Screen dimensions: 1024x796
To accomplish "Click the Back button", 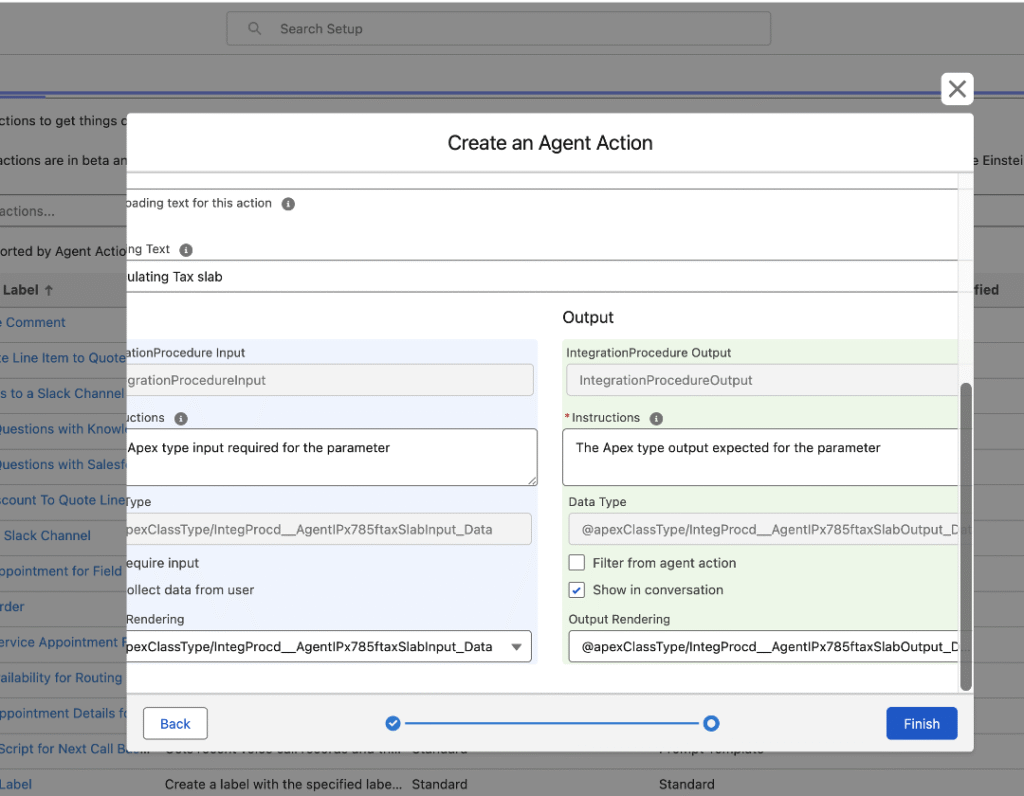I will pyautogui.click(x=175, y=724).
